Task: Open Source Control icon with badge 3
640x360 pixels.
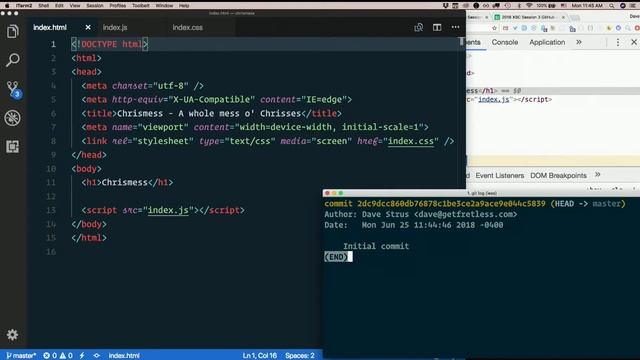Action: point(13,89)
